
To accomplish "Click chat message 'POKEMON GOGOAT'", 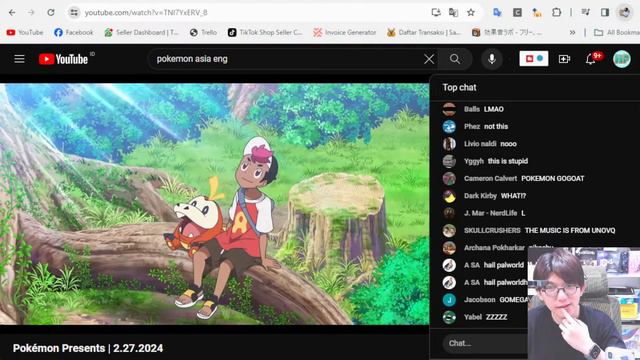I will coord(553,178).
